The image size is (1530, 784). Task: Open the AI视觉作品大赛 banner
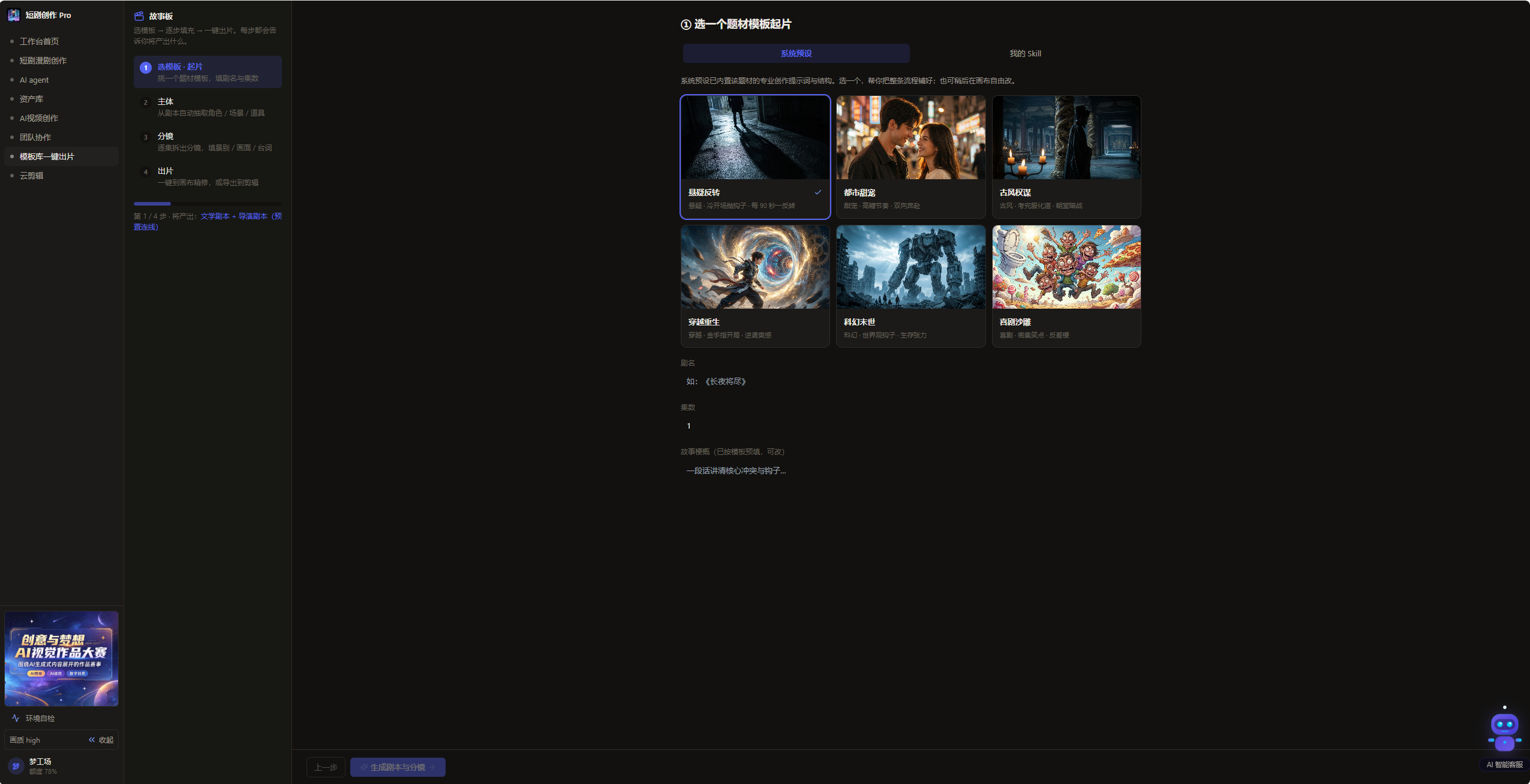[62, 658]
